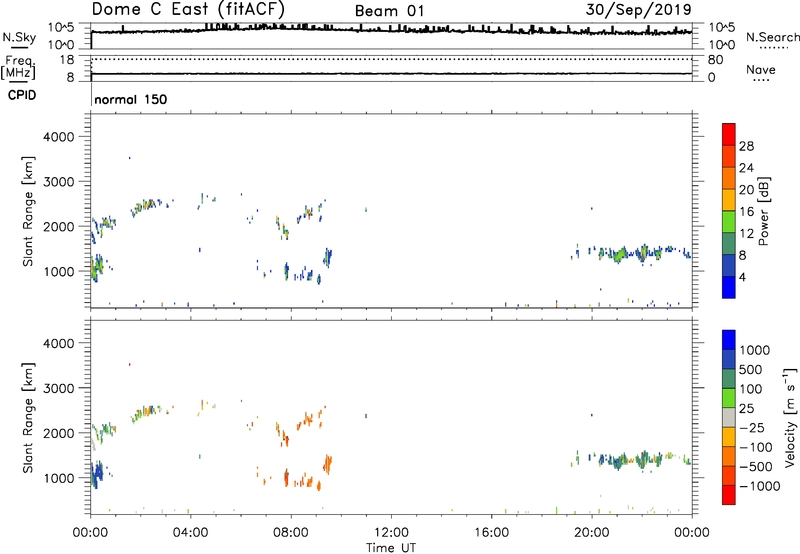Click the "-500" tick on velocity colorbar
This screenshot has width=800, height=554.
coord(756,467)
